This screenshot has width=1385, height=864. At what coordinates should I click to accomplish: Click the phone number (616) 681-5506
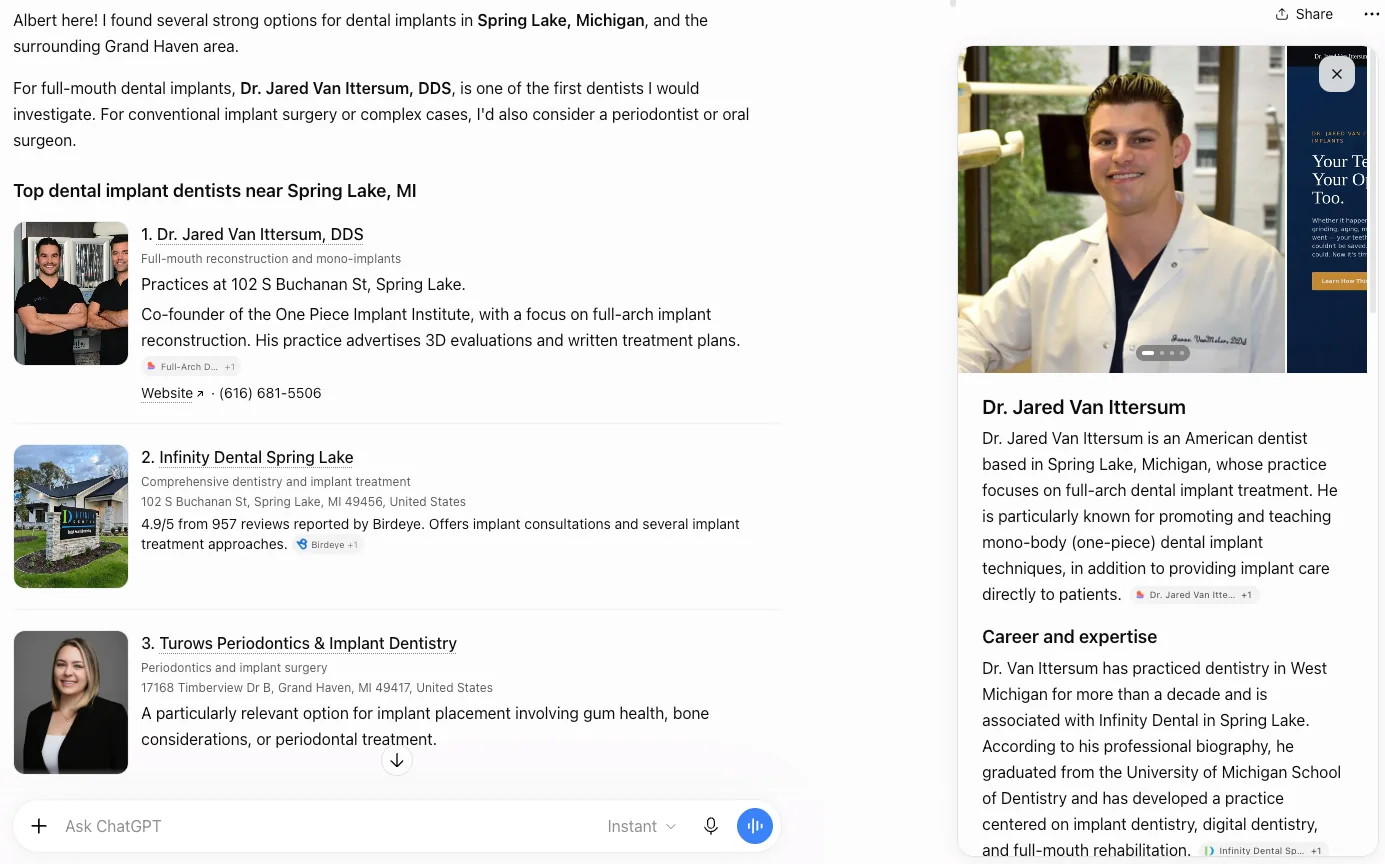tap(270, 394)
